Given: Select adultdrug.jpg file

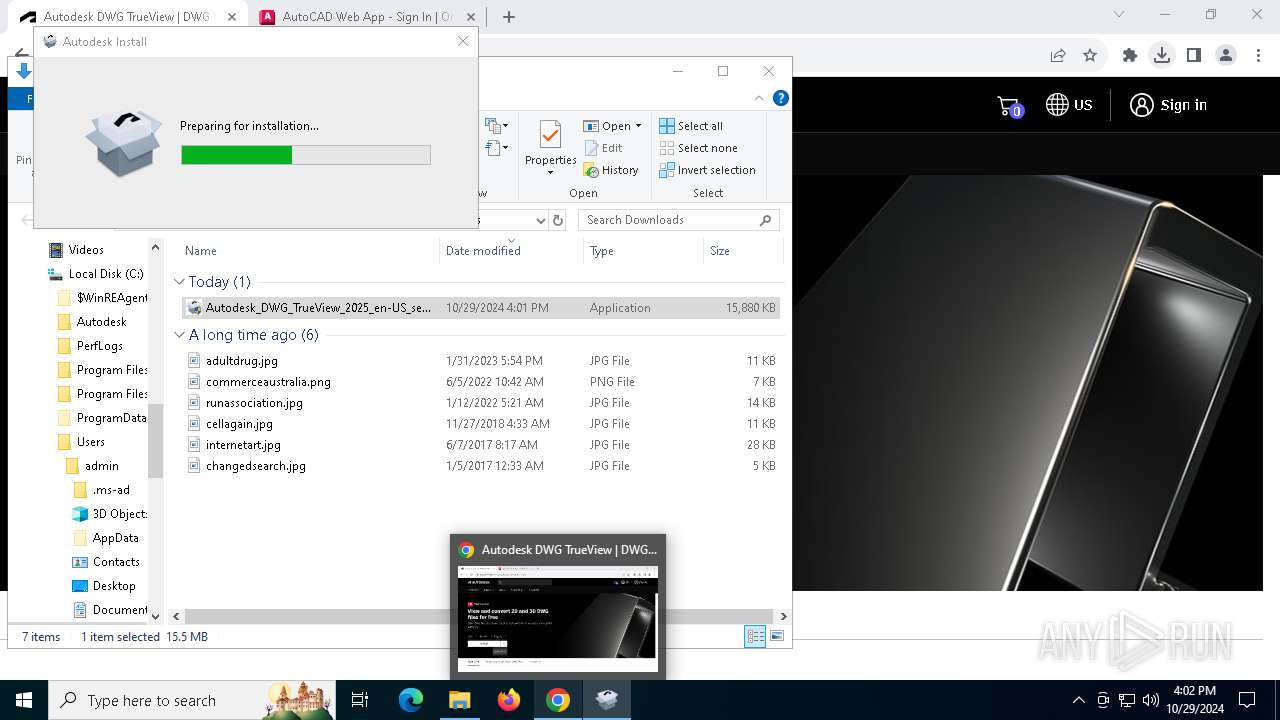Looking at the screenshot, I should pyautogui.click(x=482, y=361).
